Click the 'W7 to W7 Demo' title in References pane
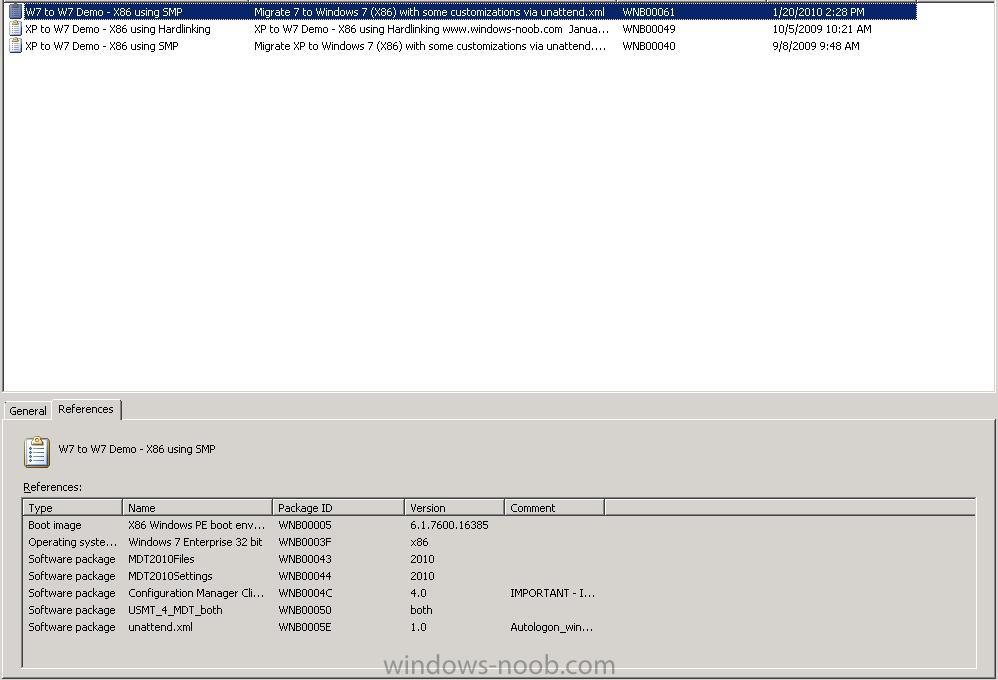Viewport: 998px width, 680px height. [x=137, y=449]
